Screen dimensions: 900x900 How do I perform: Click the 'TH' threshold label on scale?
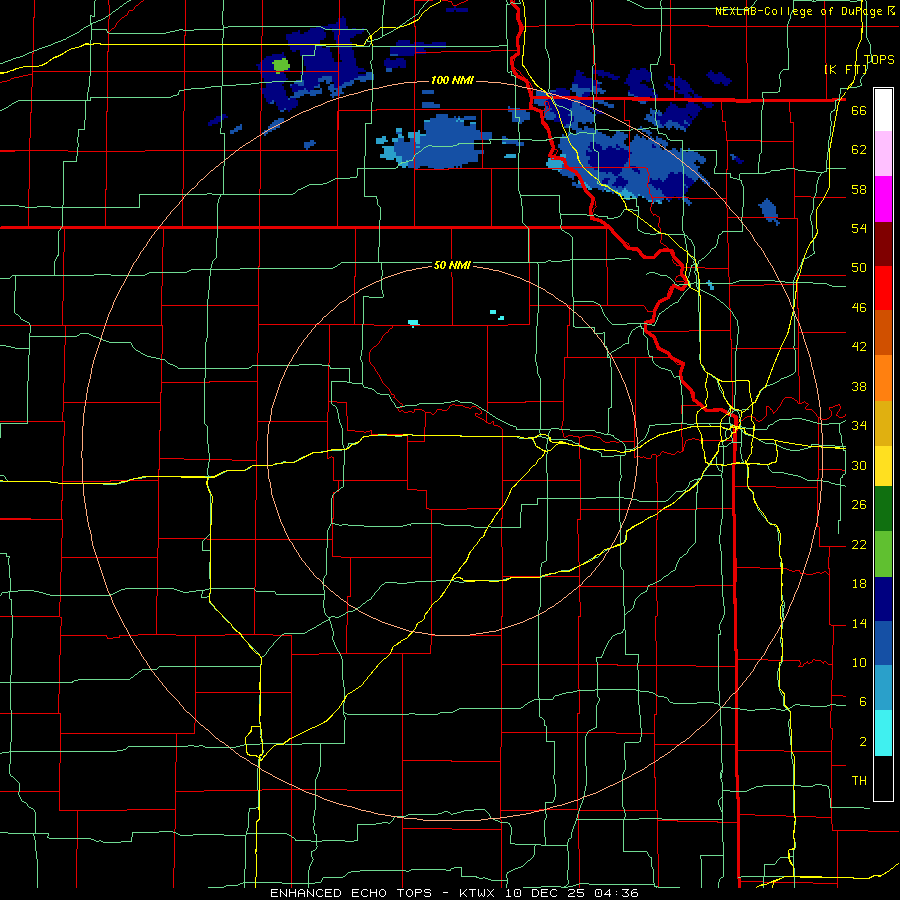click(x=859, y=780)
